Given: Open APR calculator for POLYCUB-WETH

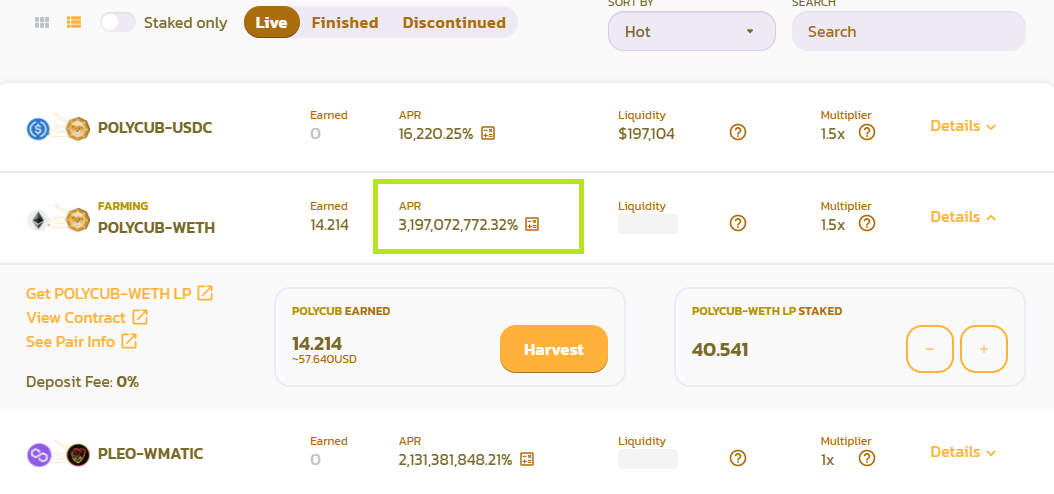Looking at the screenshot, I should point(532,224).
